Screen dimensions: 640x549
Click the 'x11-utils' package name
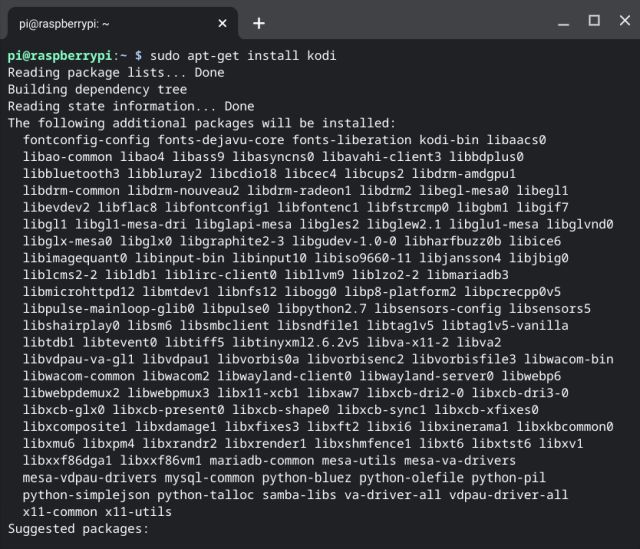138,511
